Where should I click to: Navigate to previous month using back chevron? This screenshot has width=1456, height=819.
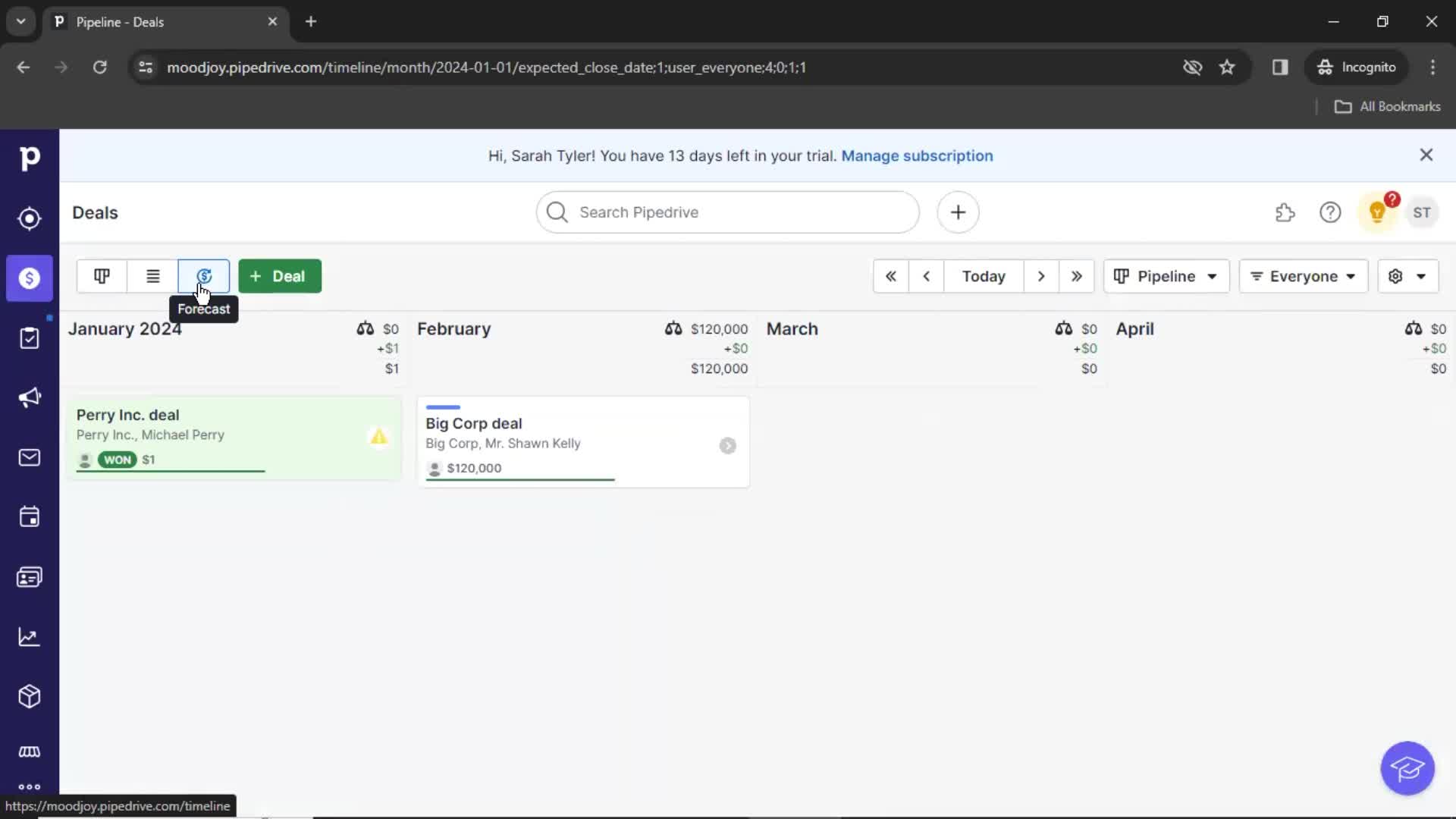(927, 276)
